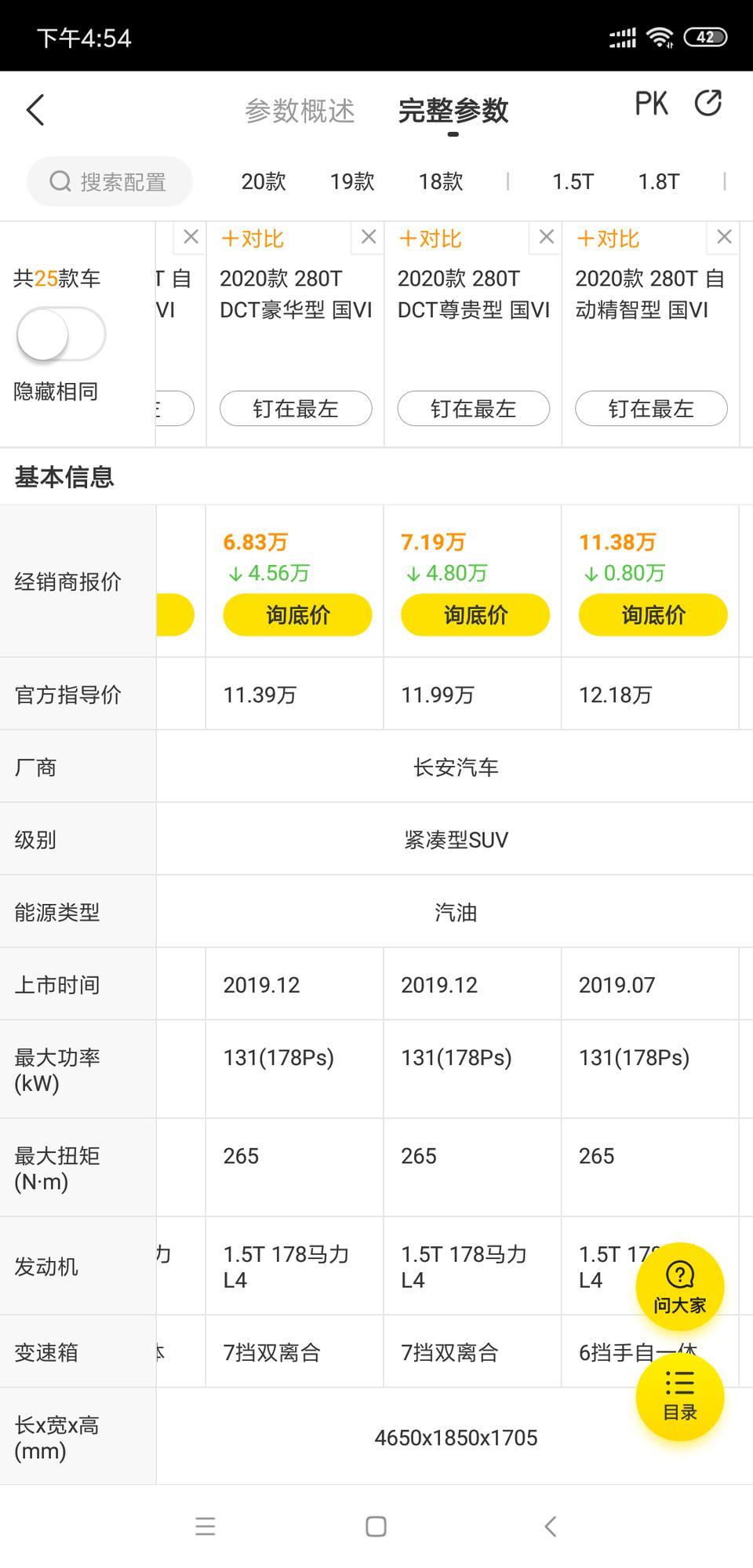Tap the 经销商报价 row label
Screen dimensions: 753x1568
(67, 582)
